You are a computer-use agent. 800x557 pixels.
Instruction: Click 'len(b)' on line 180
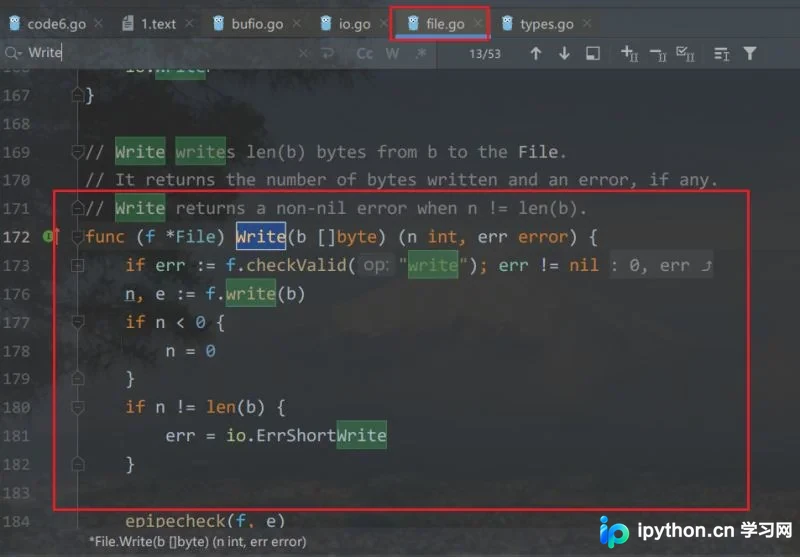[x=235, y=407]
